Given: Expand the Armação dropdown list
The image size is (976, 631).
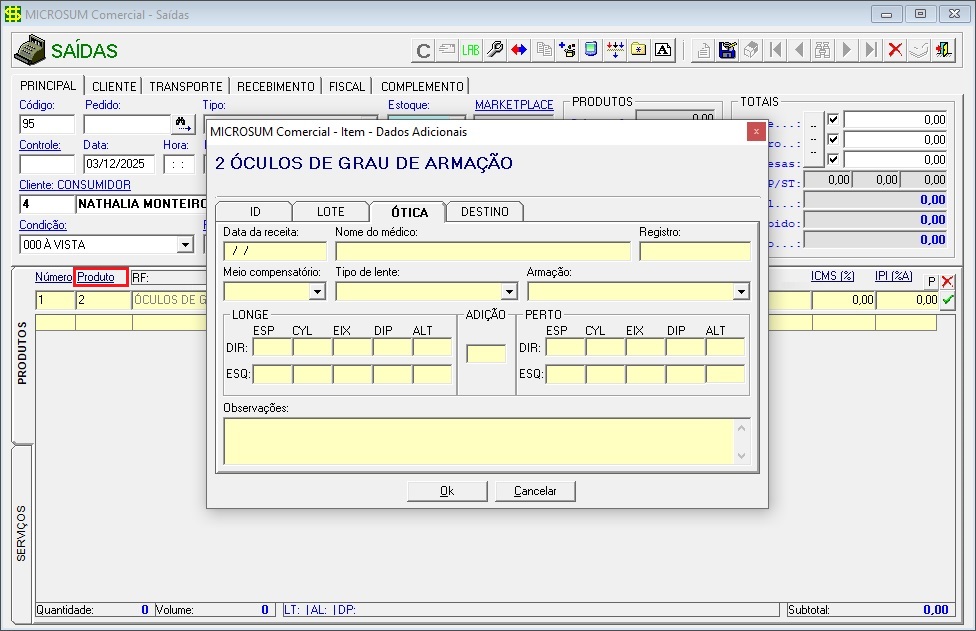Looking at the screenshot, I should coord(741,292).
